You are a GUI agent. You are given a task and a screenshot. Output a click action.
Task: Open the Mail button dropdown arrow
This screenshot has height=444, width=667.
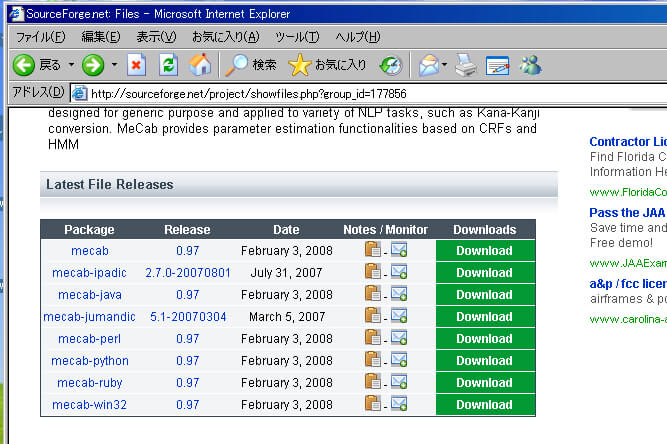click(444, 65)
